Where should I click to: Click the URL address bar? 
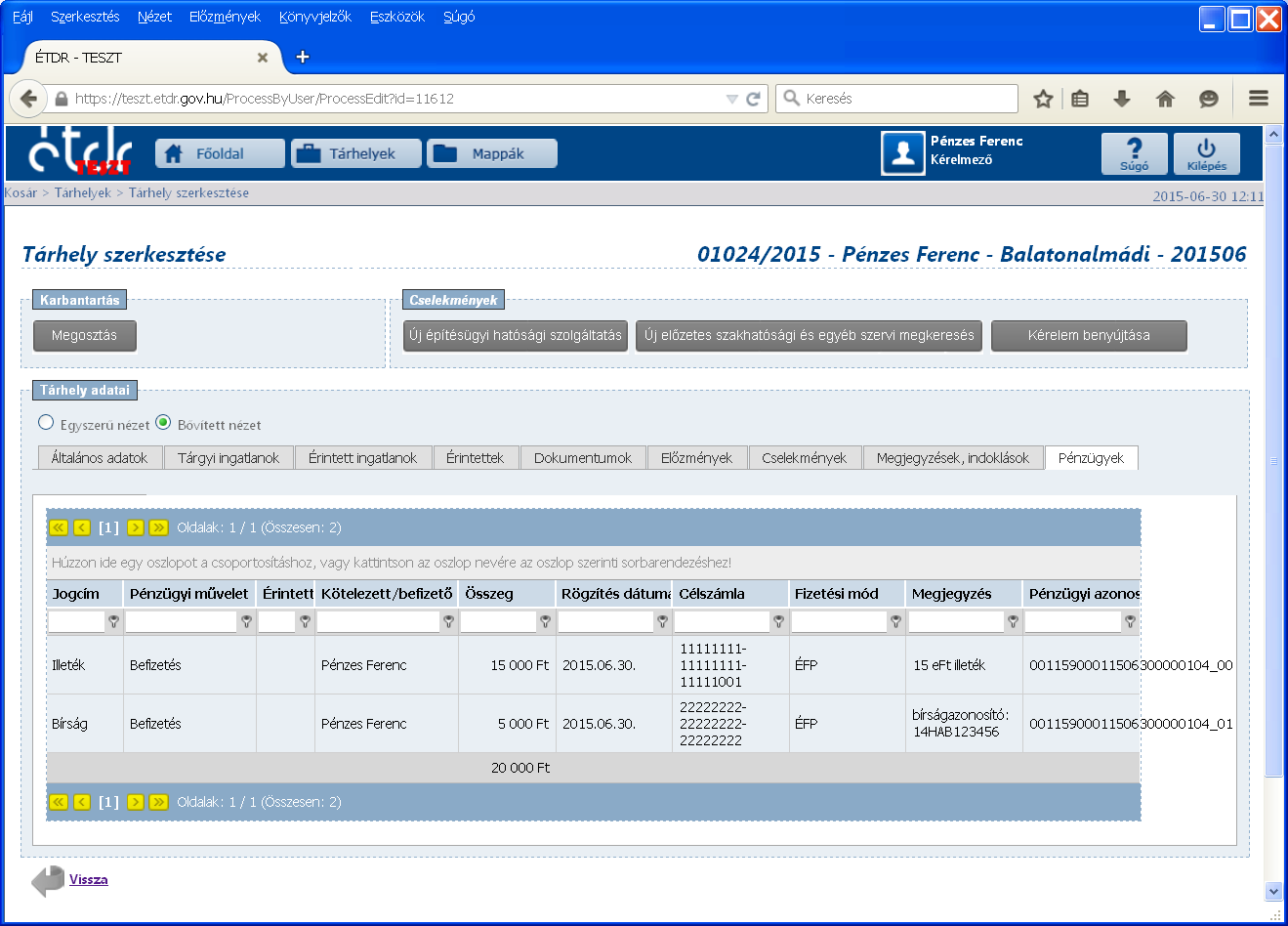pos(398,99)
